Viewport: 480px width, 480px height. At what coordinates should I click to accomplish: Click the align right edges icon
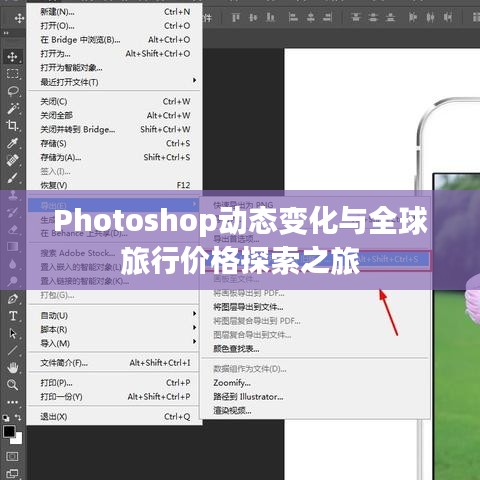(x=328, y=17)
